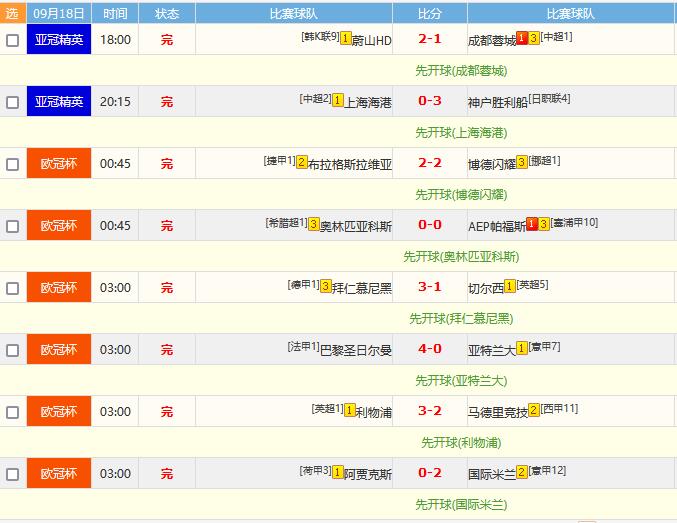
Task: Click 欧冠杯 tag on 巴黎圣日尔曼 row
Action: pyautogui.click(x=59, y=349)
